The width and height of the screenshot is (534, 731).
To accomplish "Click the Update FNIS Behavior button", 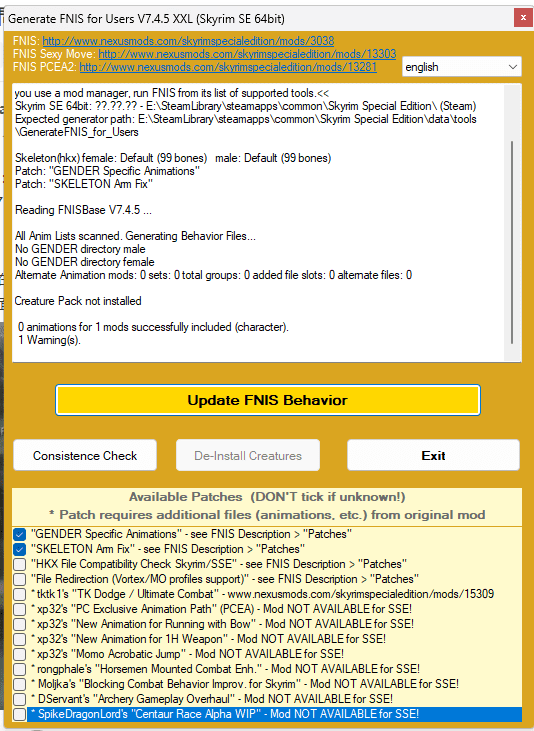I will [x=267, y=400].
